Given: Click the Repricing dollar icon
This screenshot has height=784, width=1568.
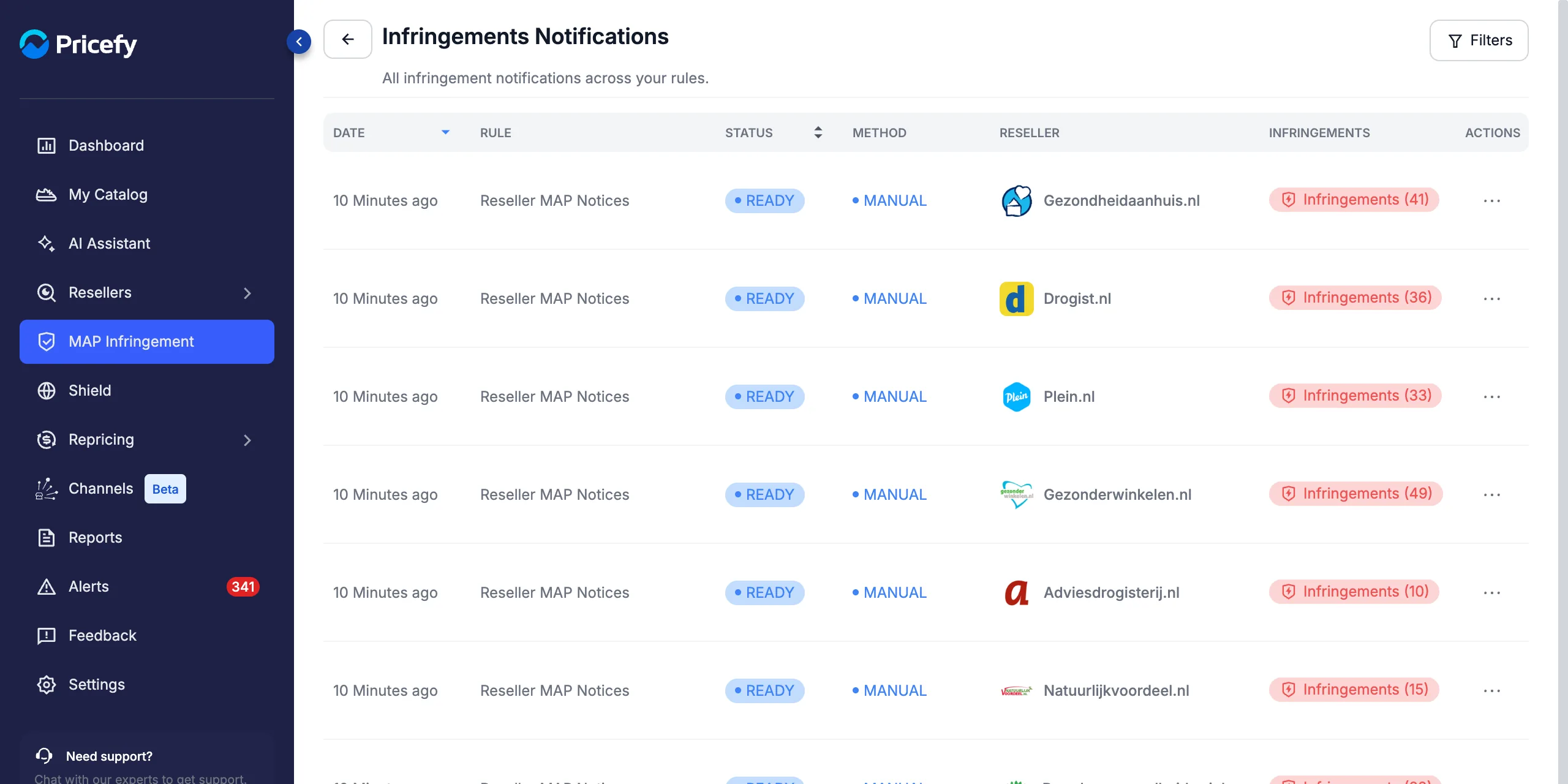Looking at the screenshot, I should pyautogui.click(x=47, y=440).
